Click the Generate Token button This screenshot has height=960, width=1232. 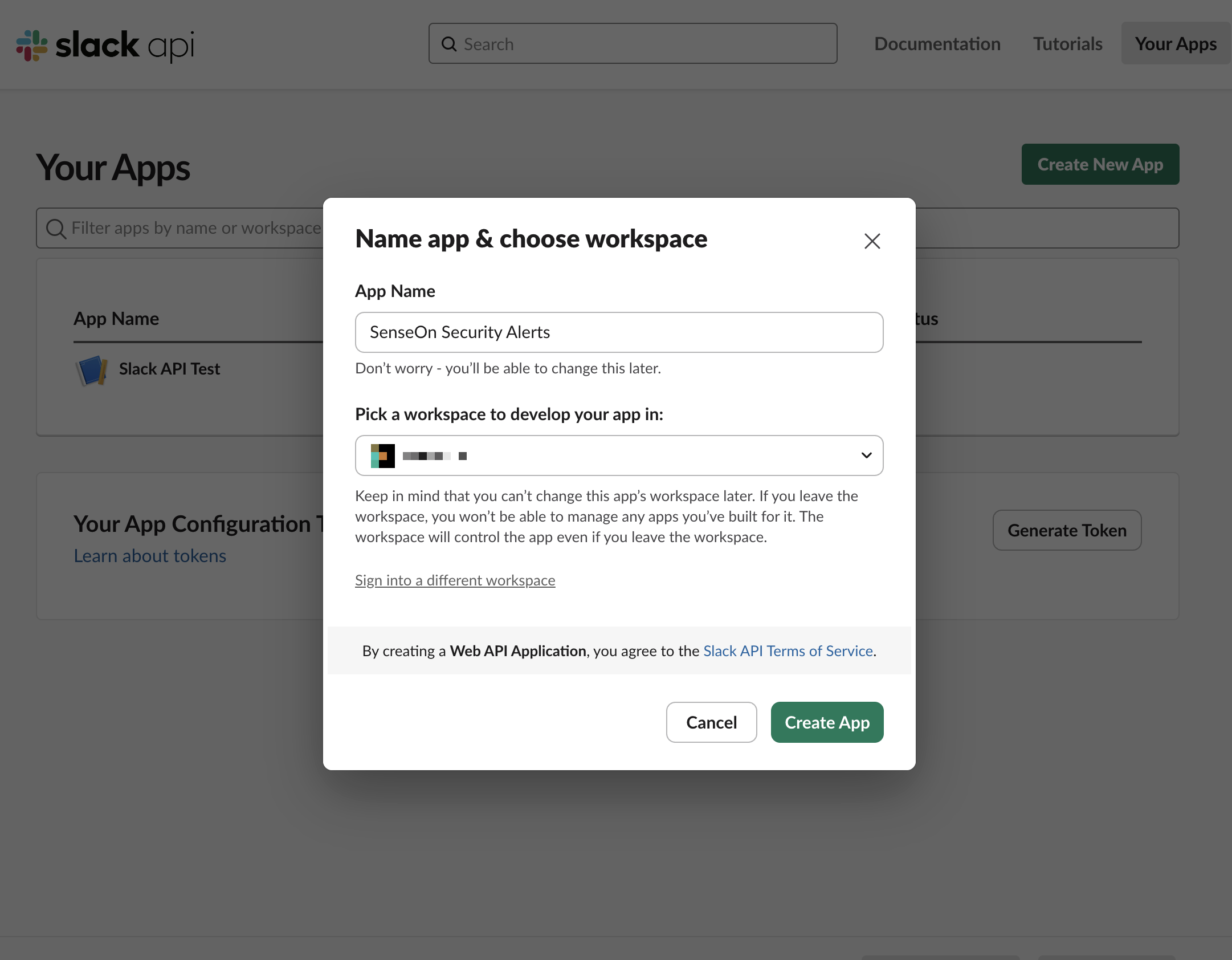[1067, 530]
